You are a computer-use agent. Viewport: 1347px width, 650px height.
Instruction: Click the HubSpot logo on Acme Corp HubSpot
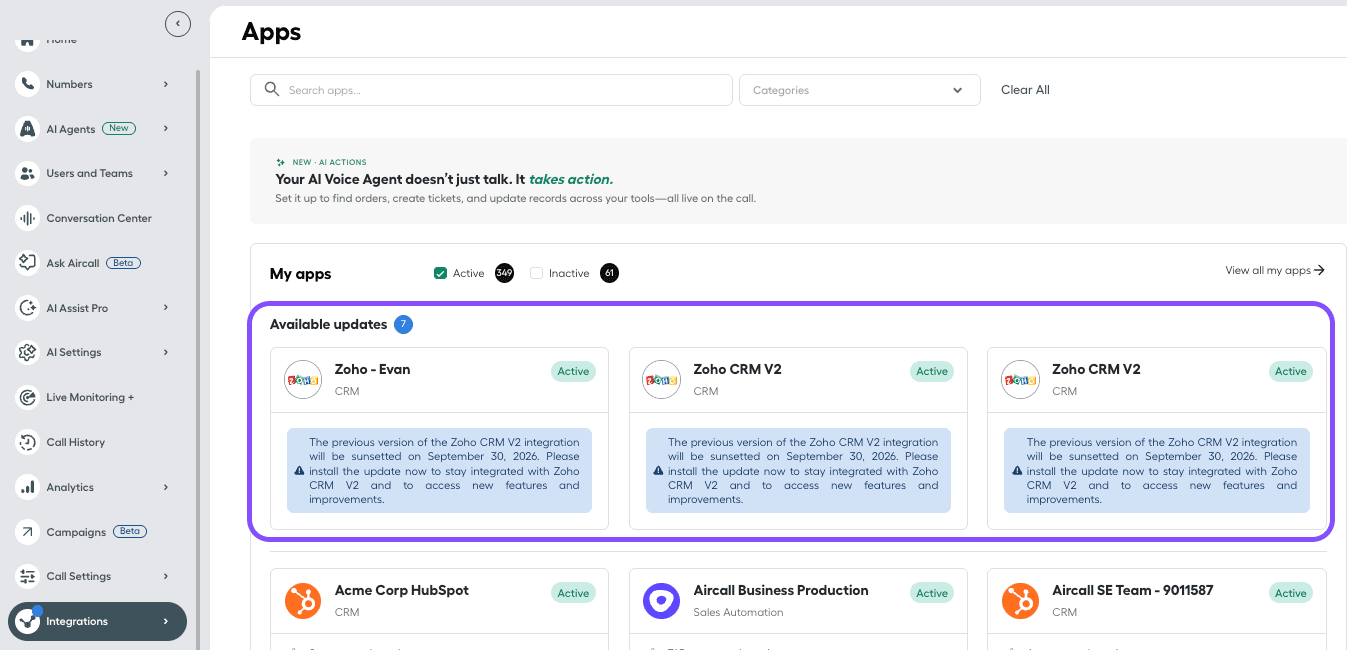(x=303, y=601)
